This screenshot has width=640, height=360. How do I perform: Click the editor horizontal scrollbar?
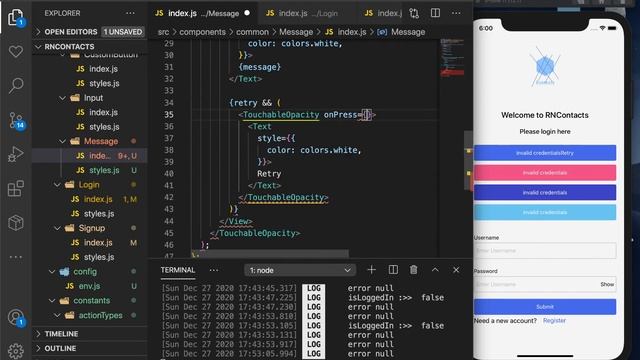(271, 254)
